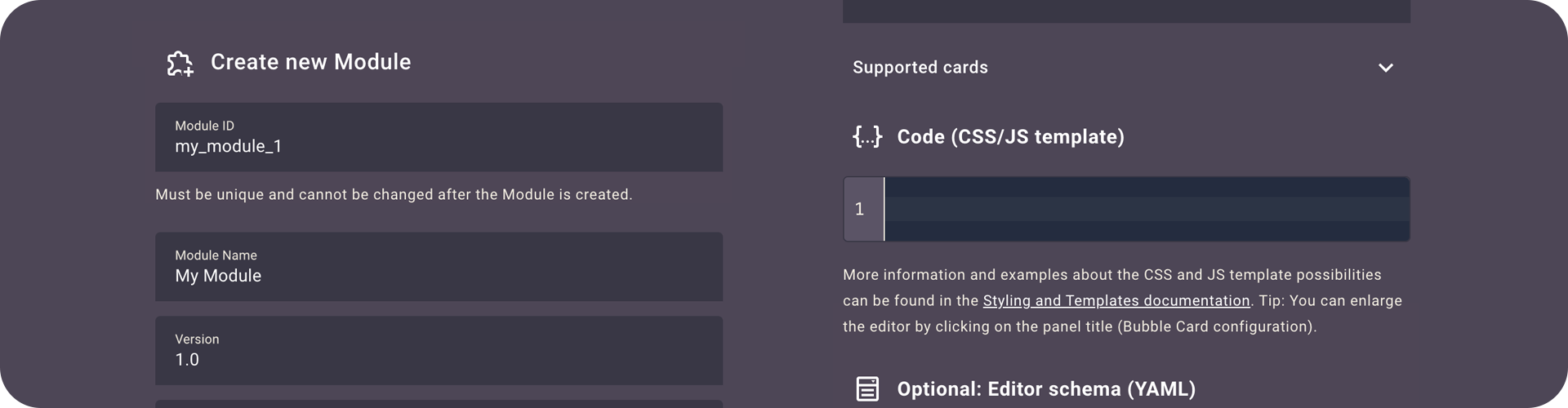
Task: Select the Version field showing 1.0
Action: tap(439, 351)
